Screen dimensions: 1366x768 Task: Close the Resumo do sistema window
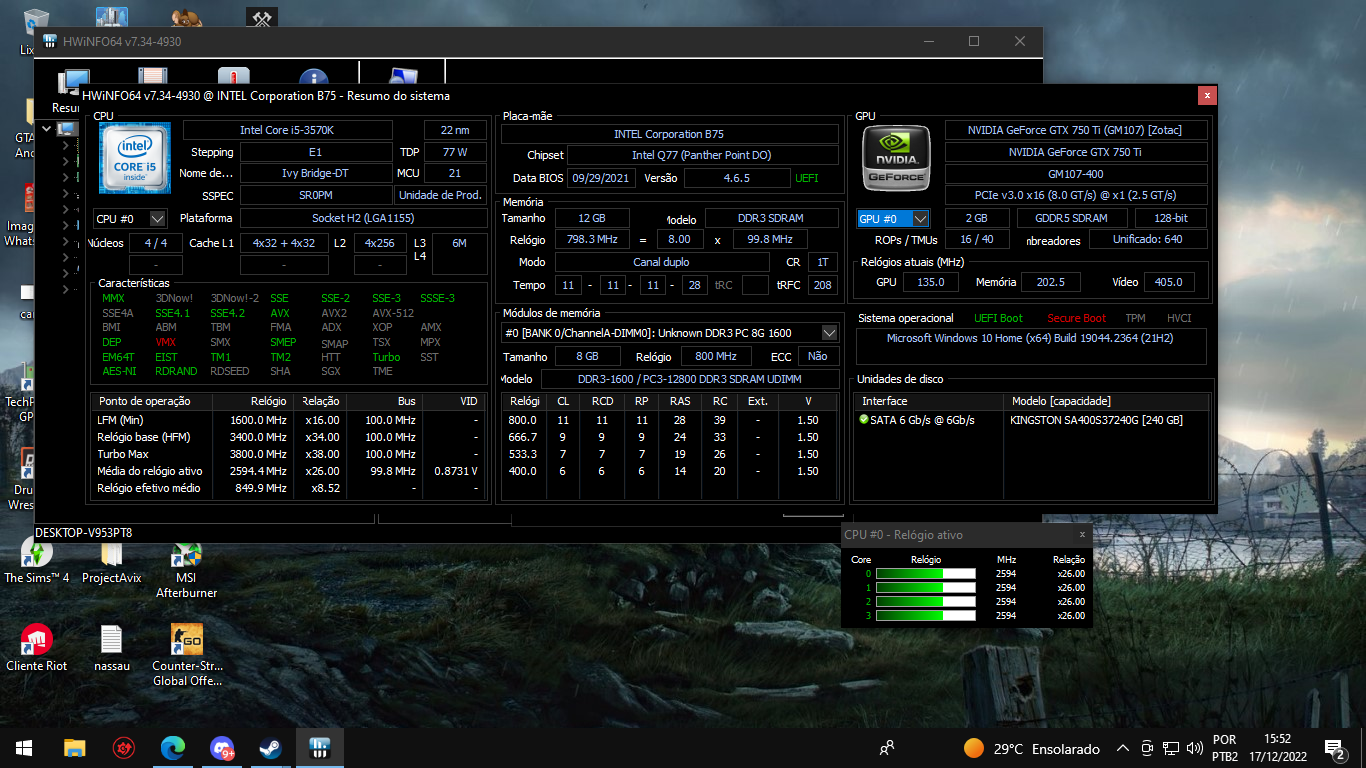1207,95
